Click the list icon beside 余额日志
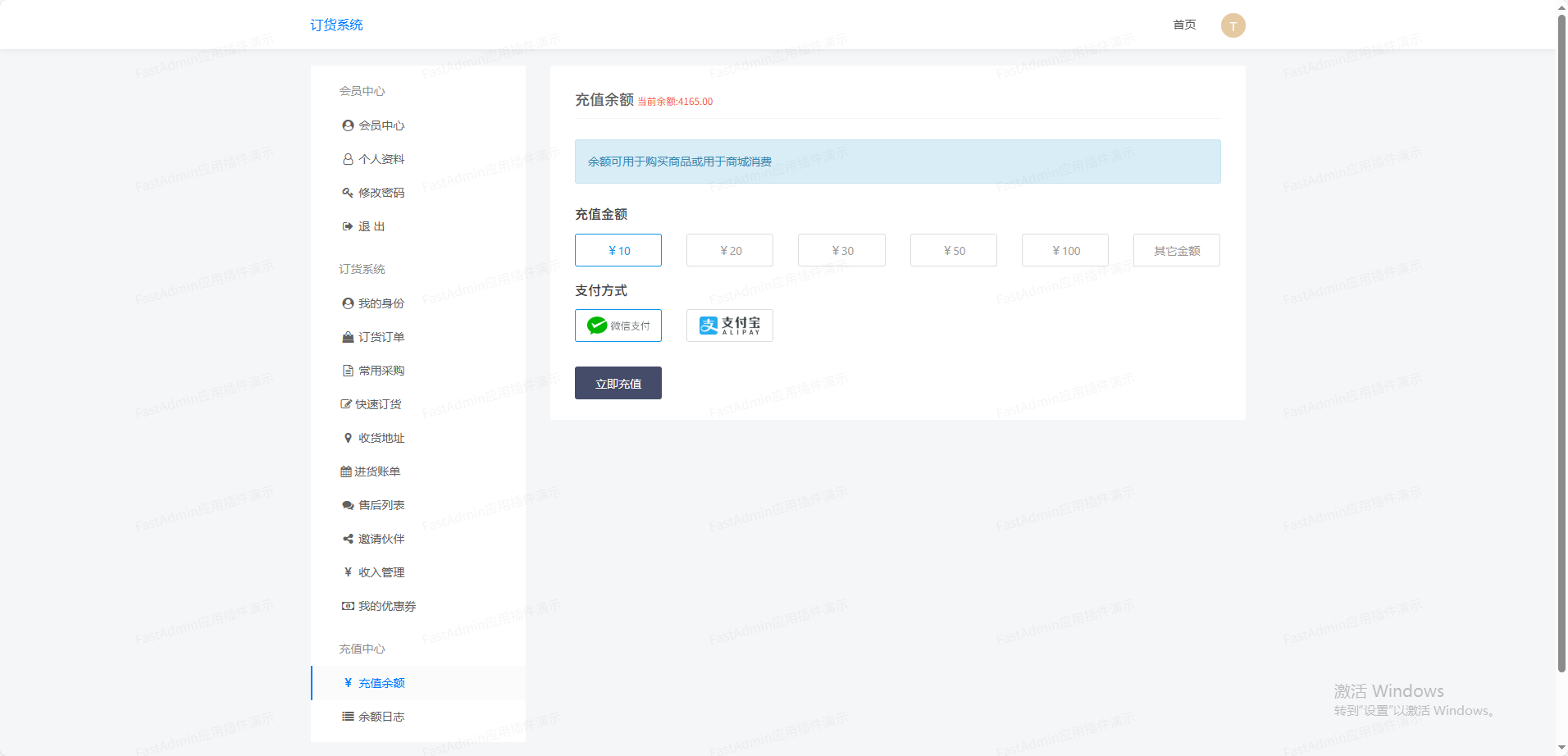This screenshot has width=1568, height=756. (x=348, y=717)
